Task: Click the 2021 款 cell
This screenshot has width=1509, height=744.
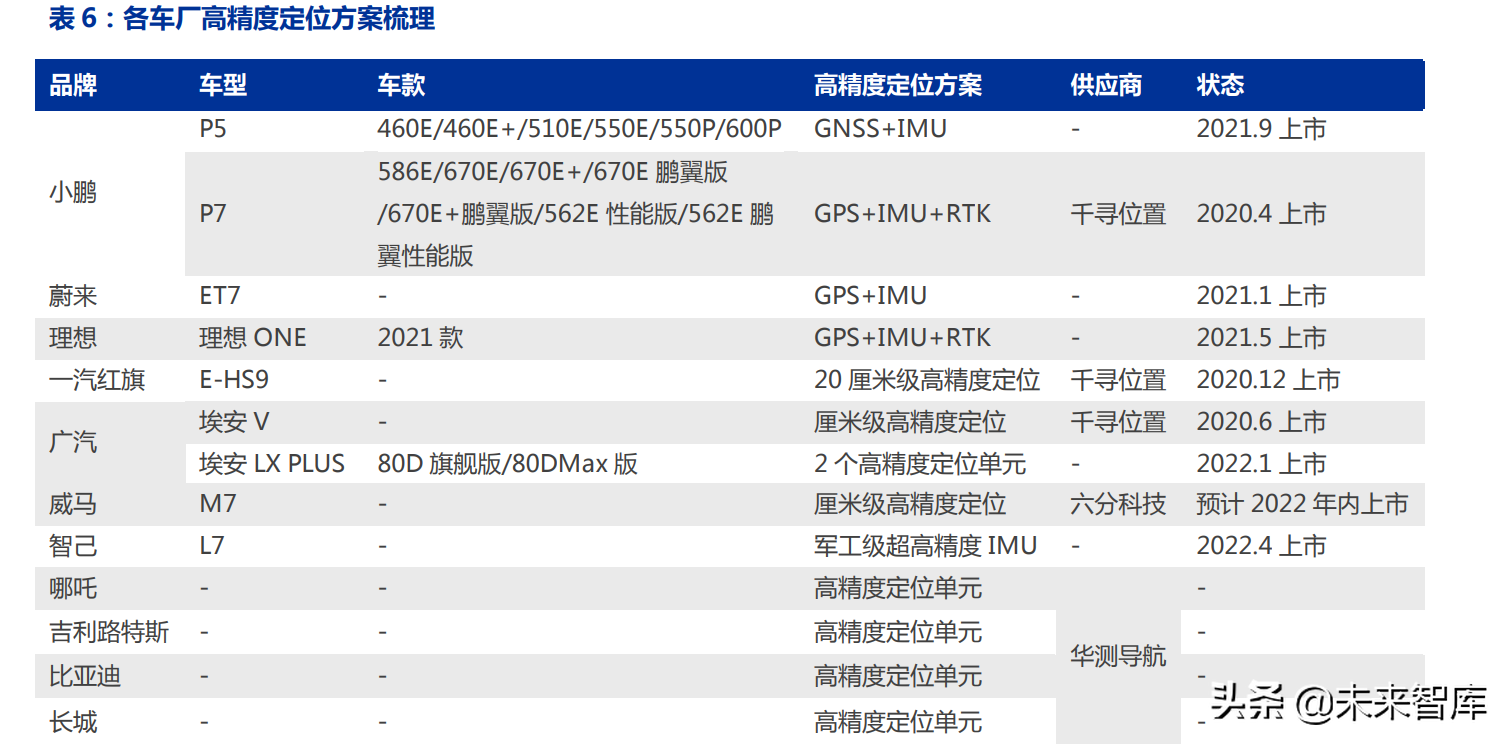Action: tap(420, 338)
